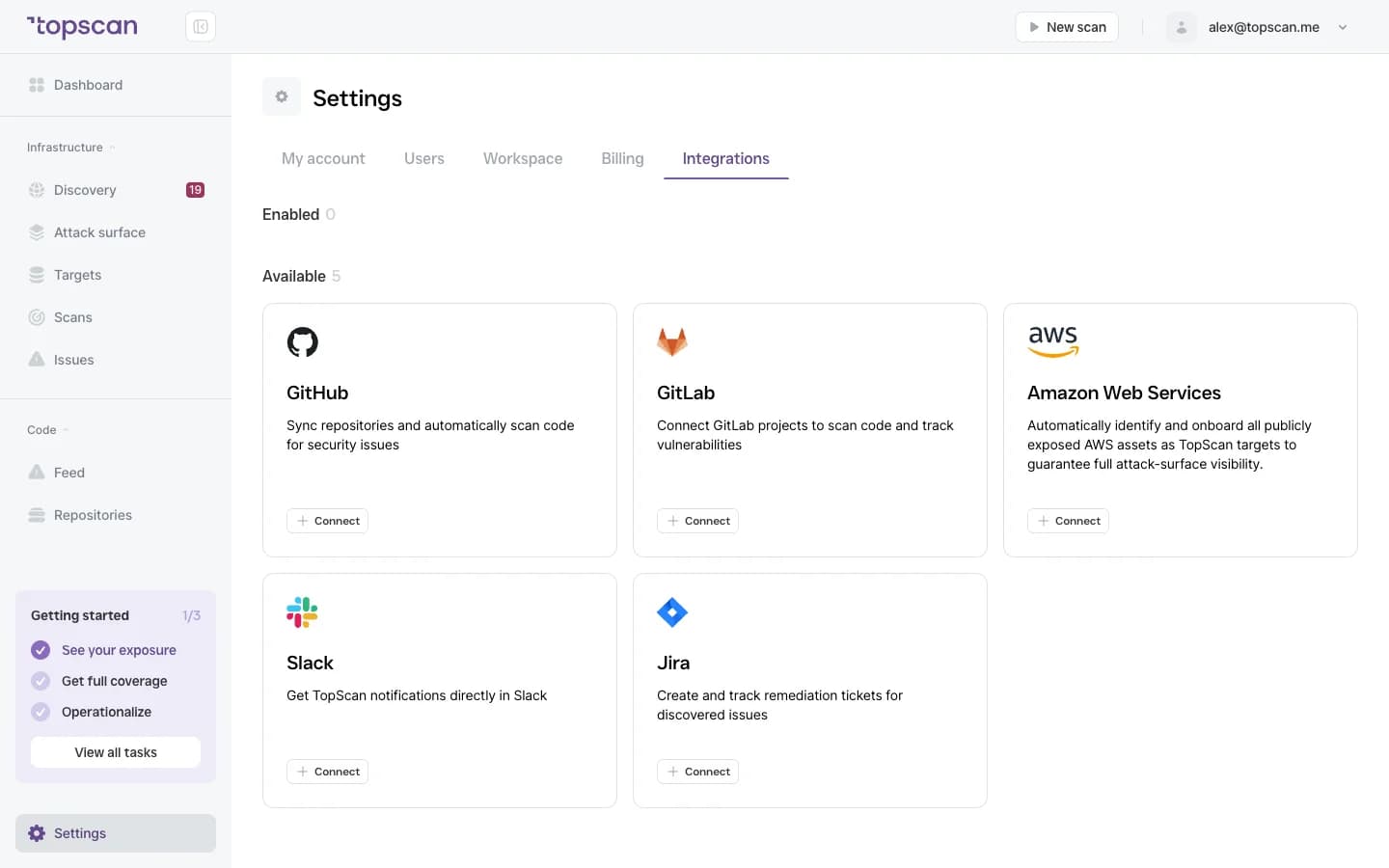Select the Integrations tab

726,158
